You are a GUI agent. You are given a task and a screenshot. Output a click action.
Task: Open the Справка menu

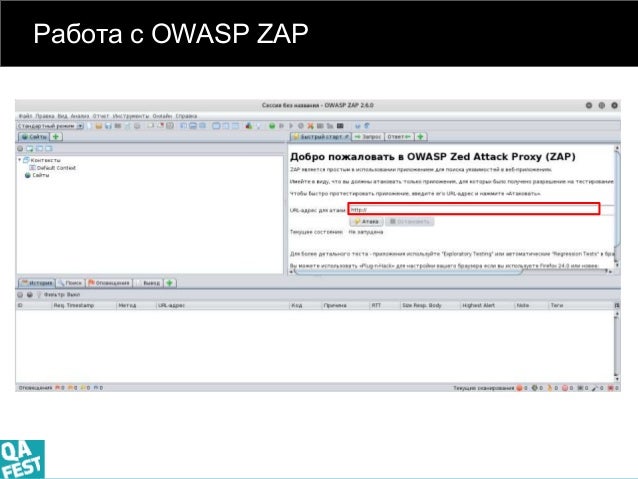[186, 116]
